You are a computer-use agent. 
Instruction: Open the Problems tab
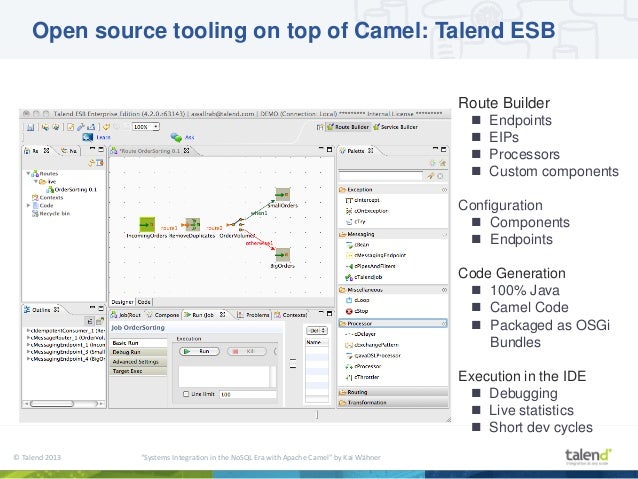point(253,315)
